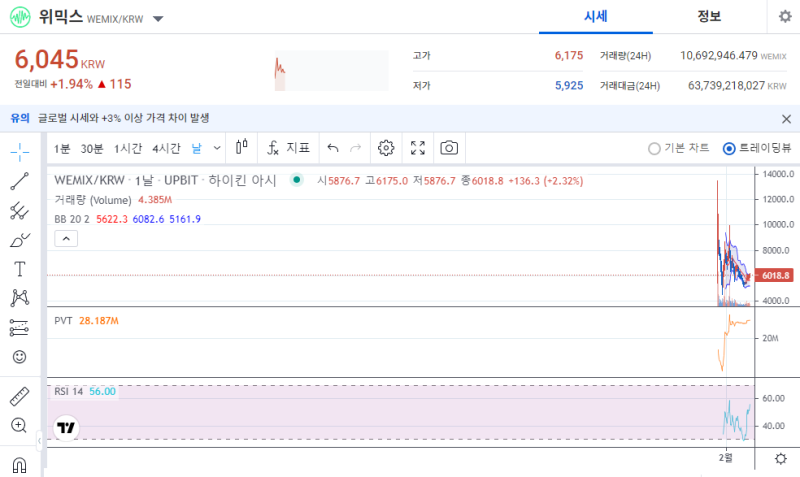Undo the last chart action
The image size is (800, 477).
(x=333, y=148)
